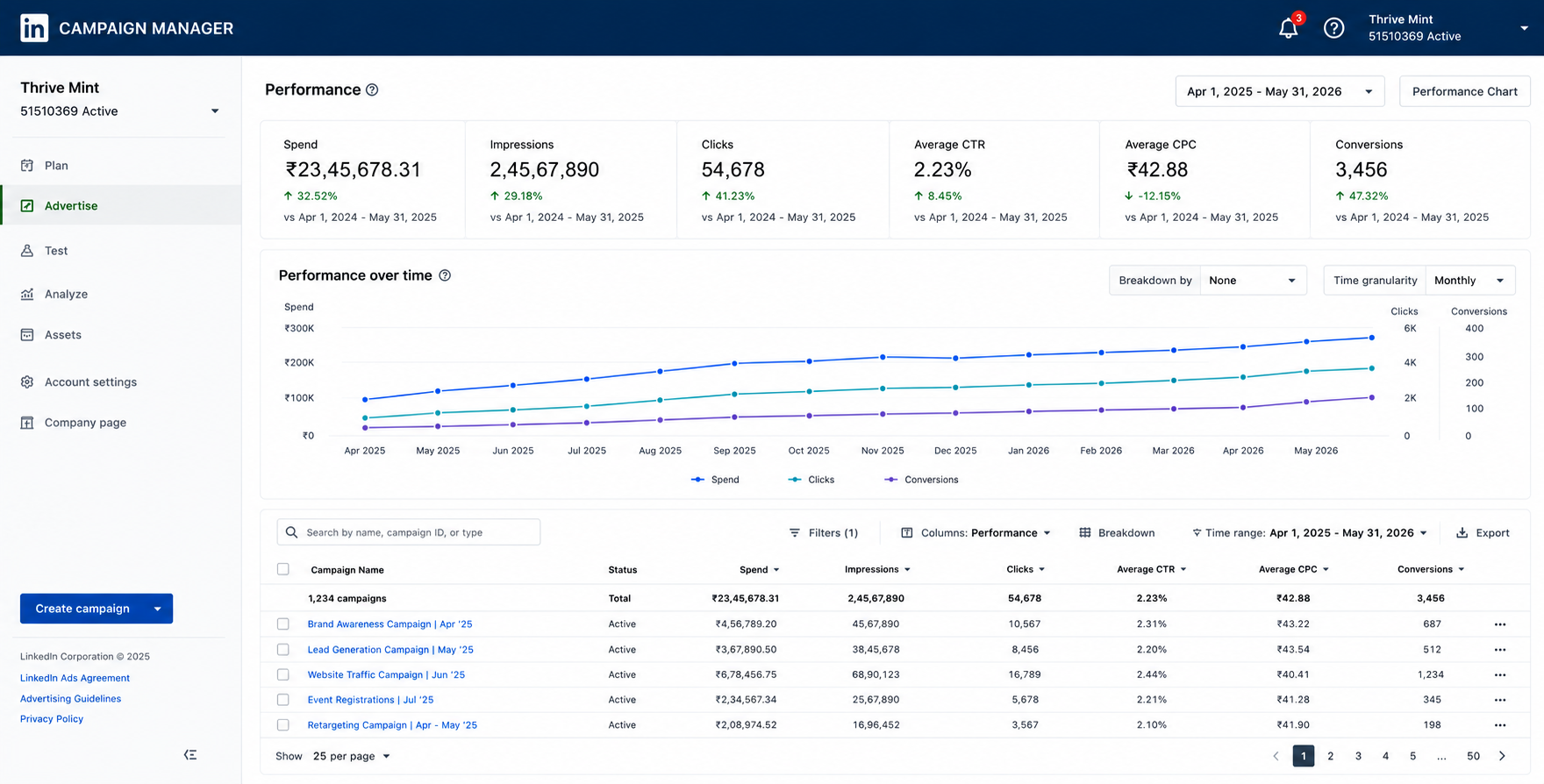
Task: Check the Website Traffic Campaign checkbox
Action: [x=282, y=675]
